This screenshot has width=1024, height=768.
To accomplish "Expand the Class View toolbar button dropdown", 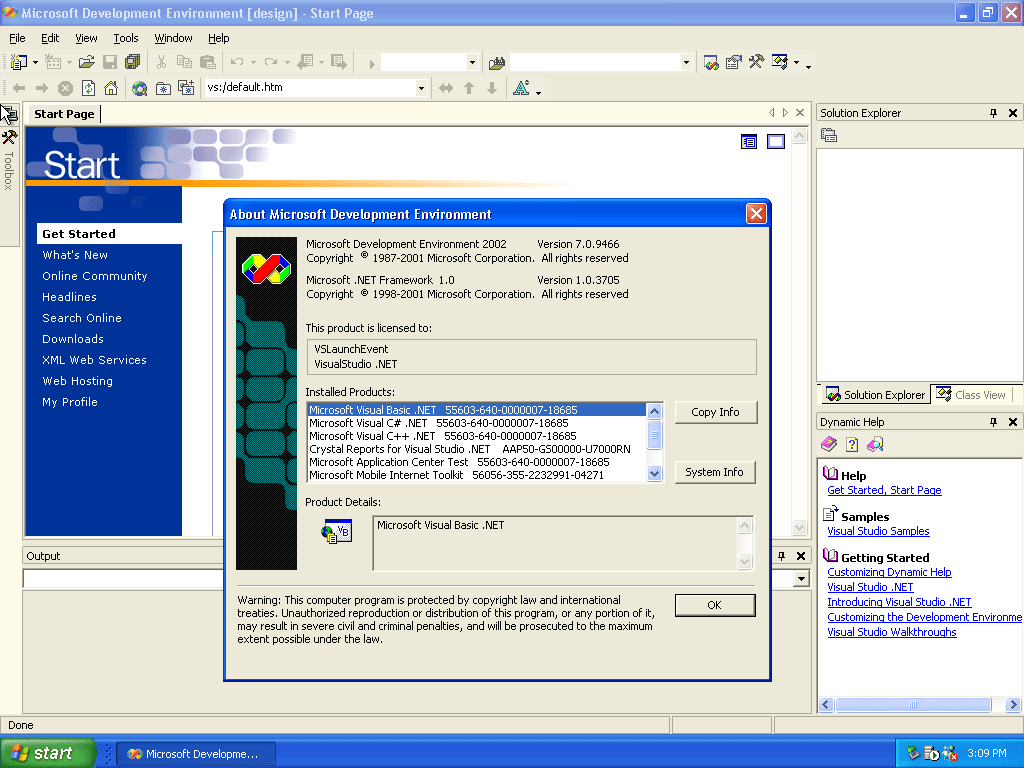I will [x=796, y=63].
